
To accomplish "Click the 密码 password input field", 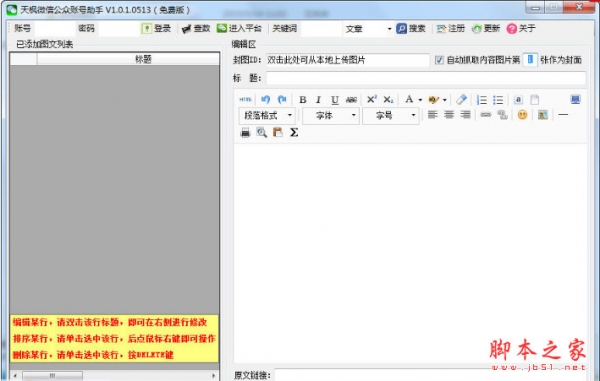I will click(118, 28).
